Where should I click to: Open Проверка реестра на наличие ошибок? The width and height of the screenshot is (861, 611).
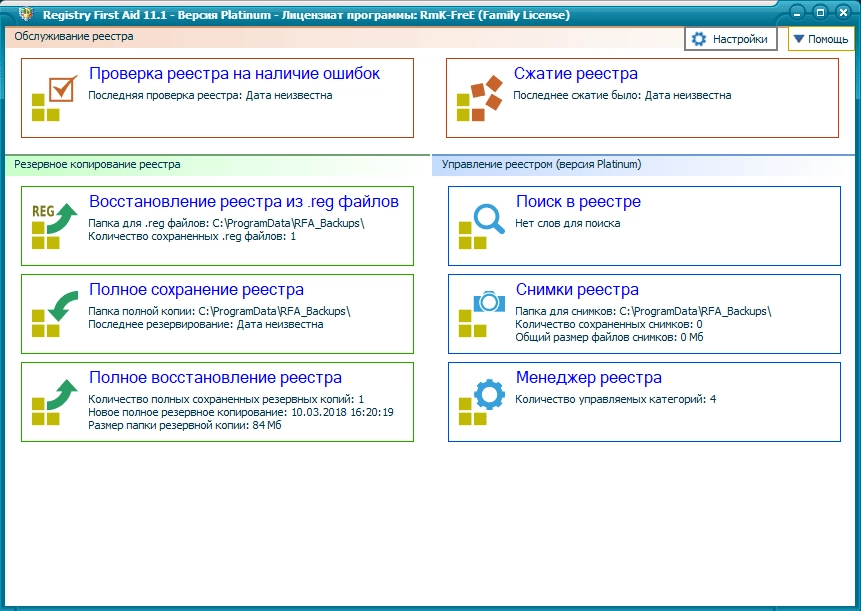234,74
